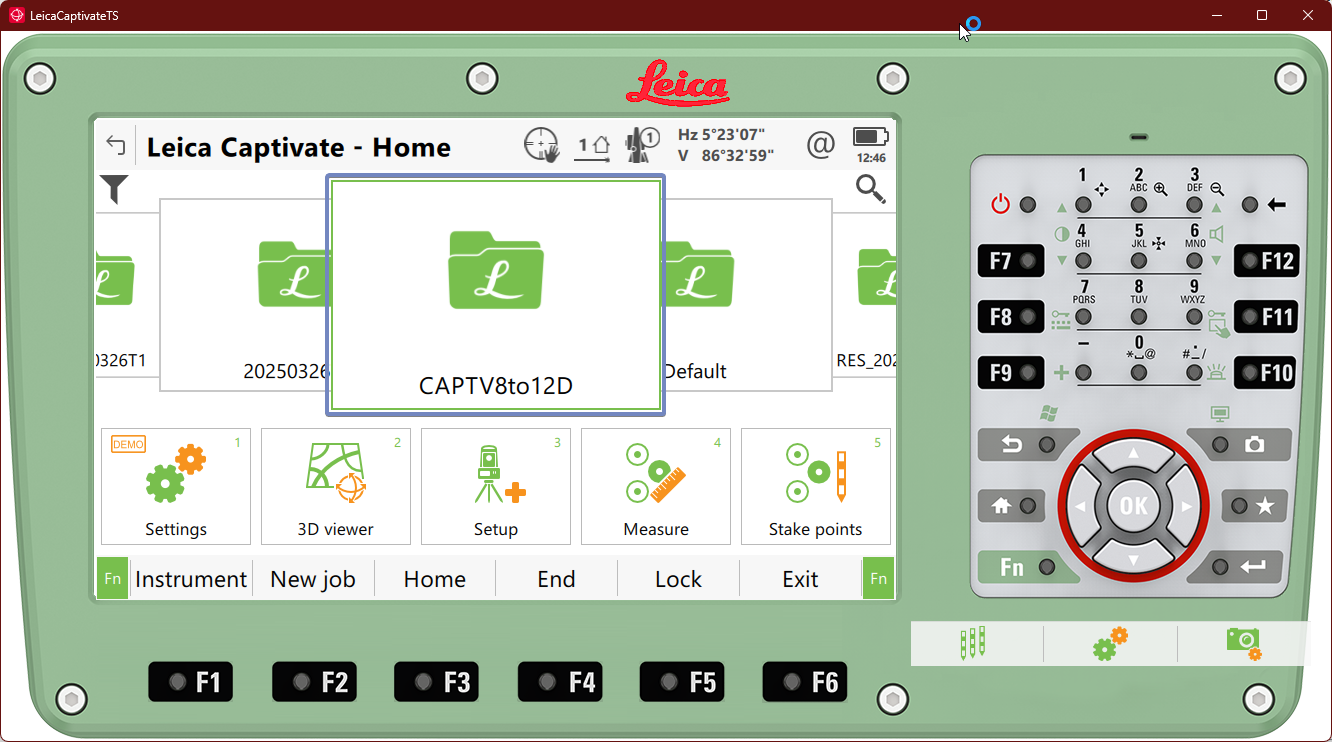
Task: Click the F12 function key
Action: click(x=1266, y=261)
